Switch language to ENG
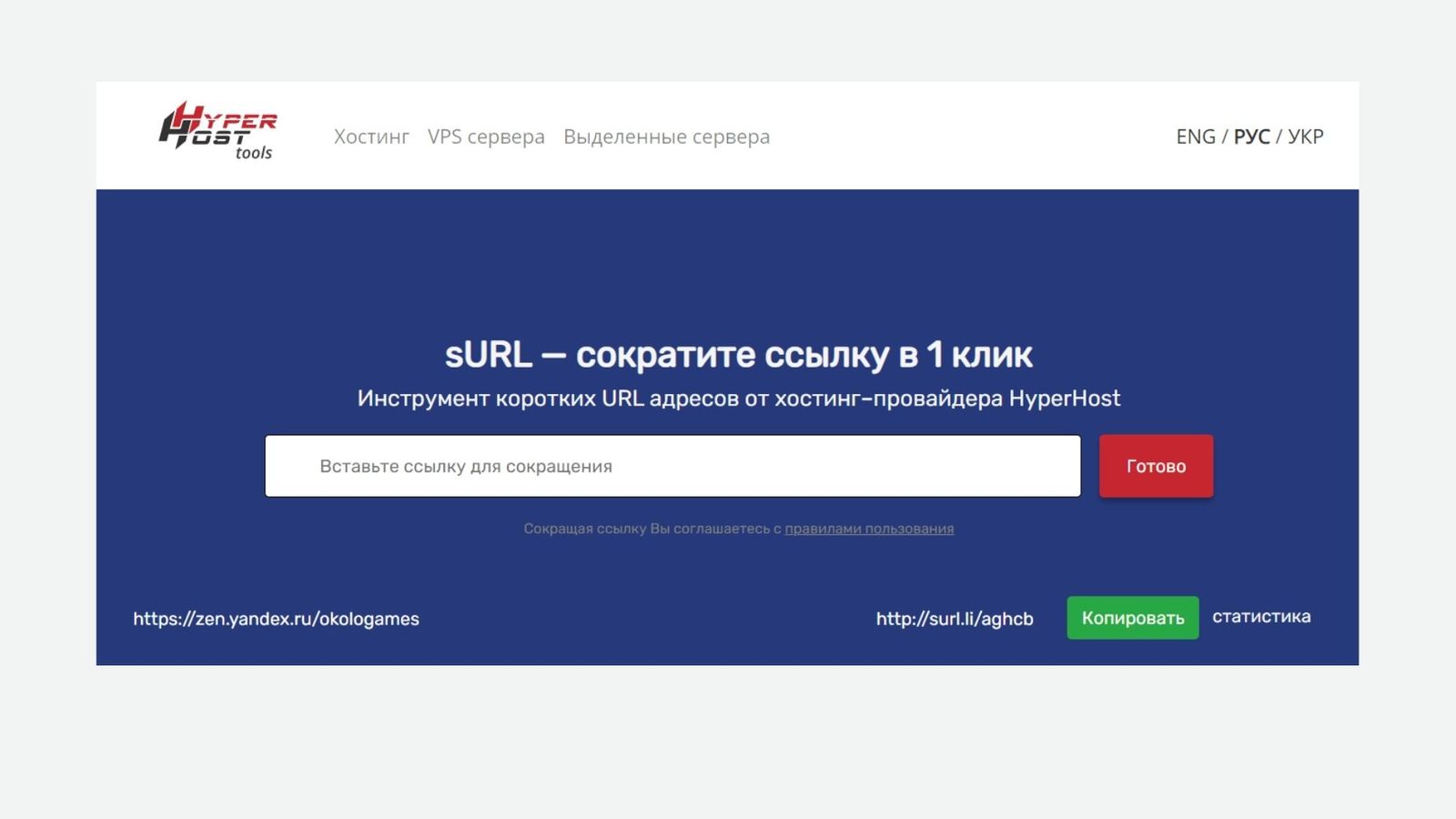 (x=1195, y=136)
